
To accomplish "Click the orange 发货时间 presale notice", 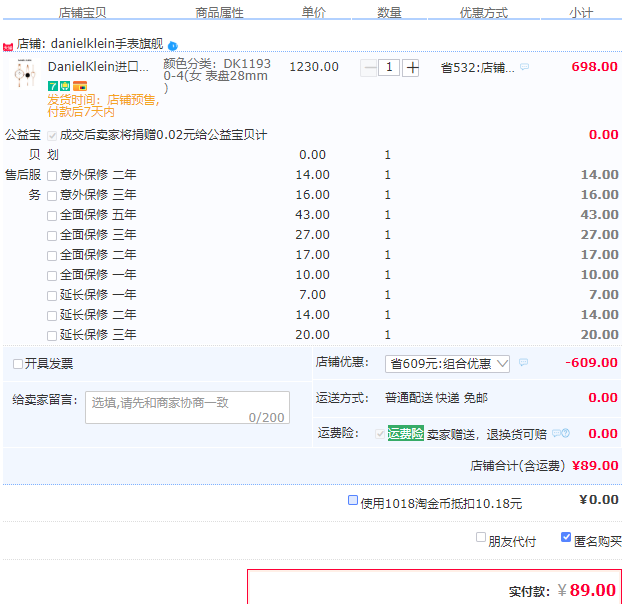I will pyautogui.click(x=104, y=105).
